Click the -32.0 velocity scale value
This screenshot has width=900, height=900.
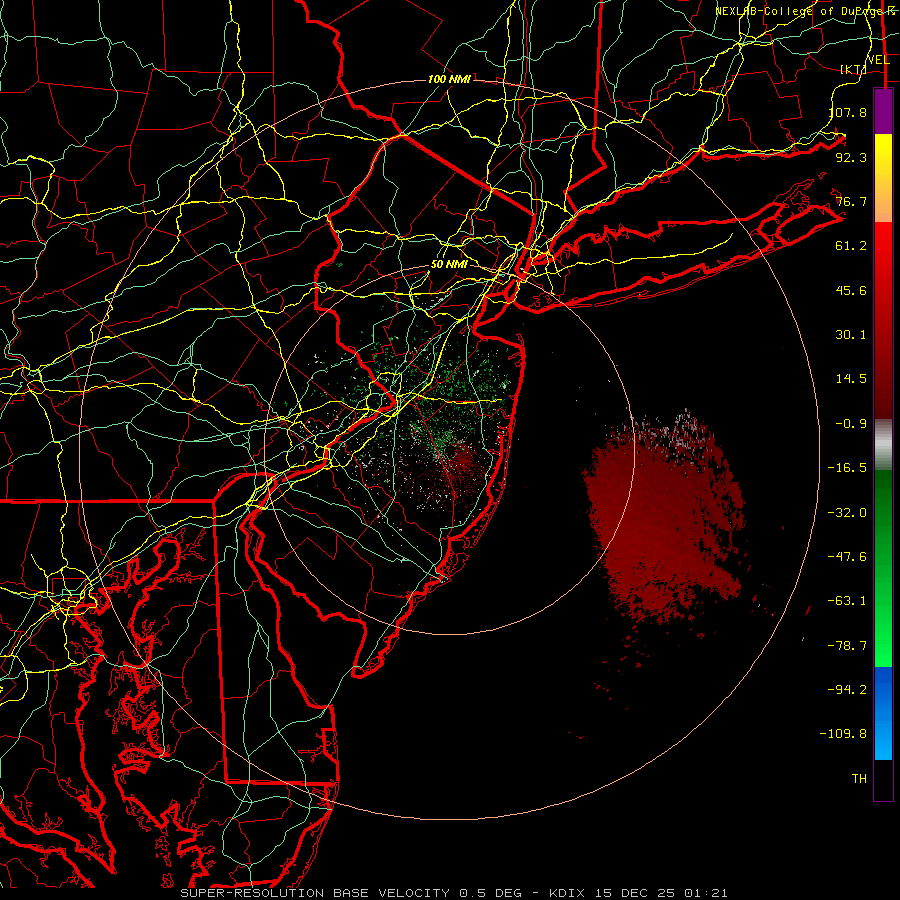click(847, 513)
